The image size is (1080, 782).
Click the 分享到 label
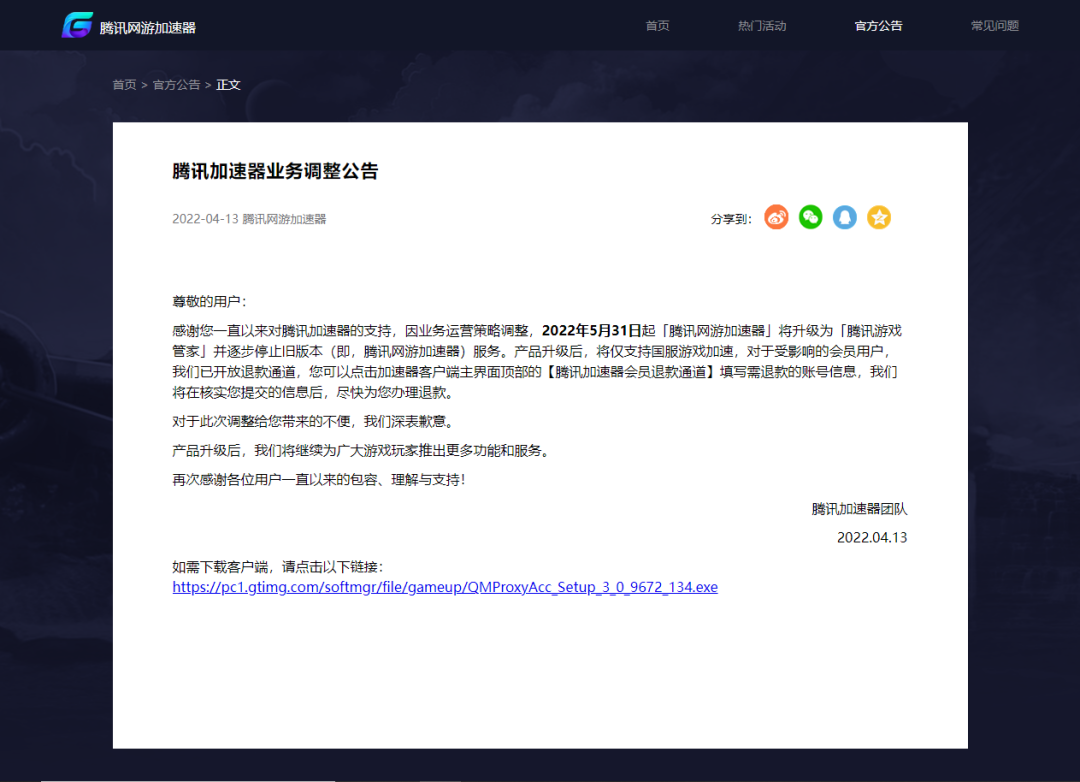[x=731, y=219]
